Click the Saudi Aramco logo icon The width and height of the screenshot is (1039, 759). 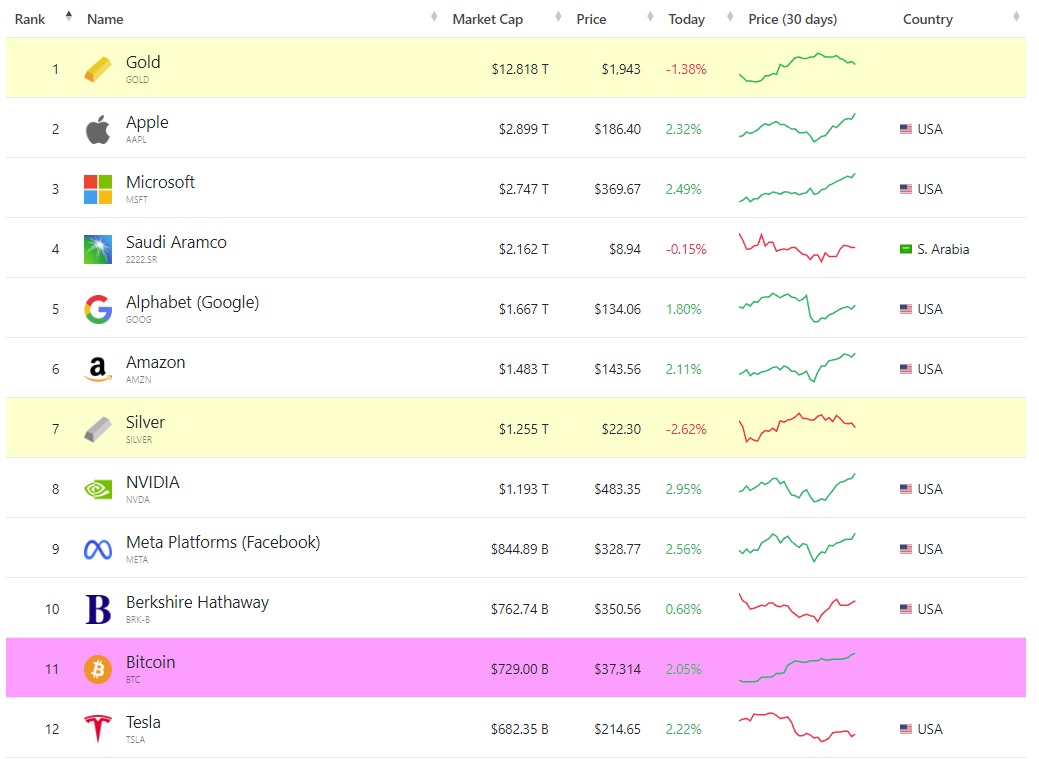97,249
